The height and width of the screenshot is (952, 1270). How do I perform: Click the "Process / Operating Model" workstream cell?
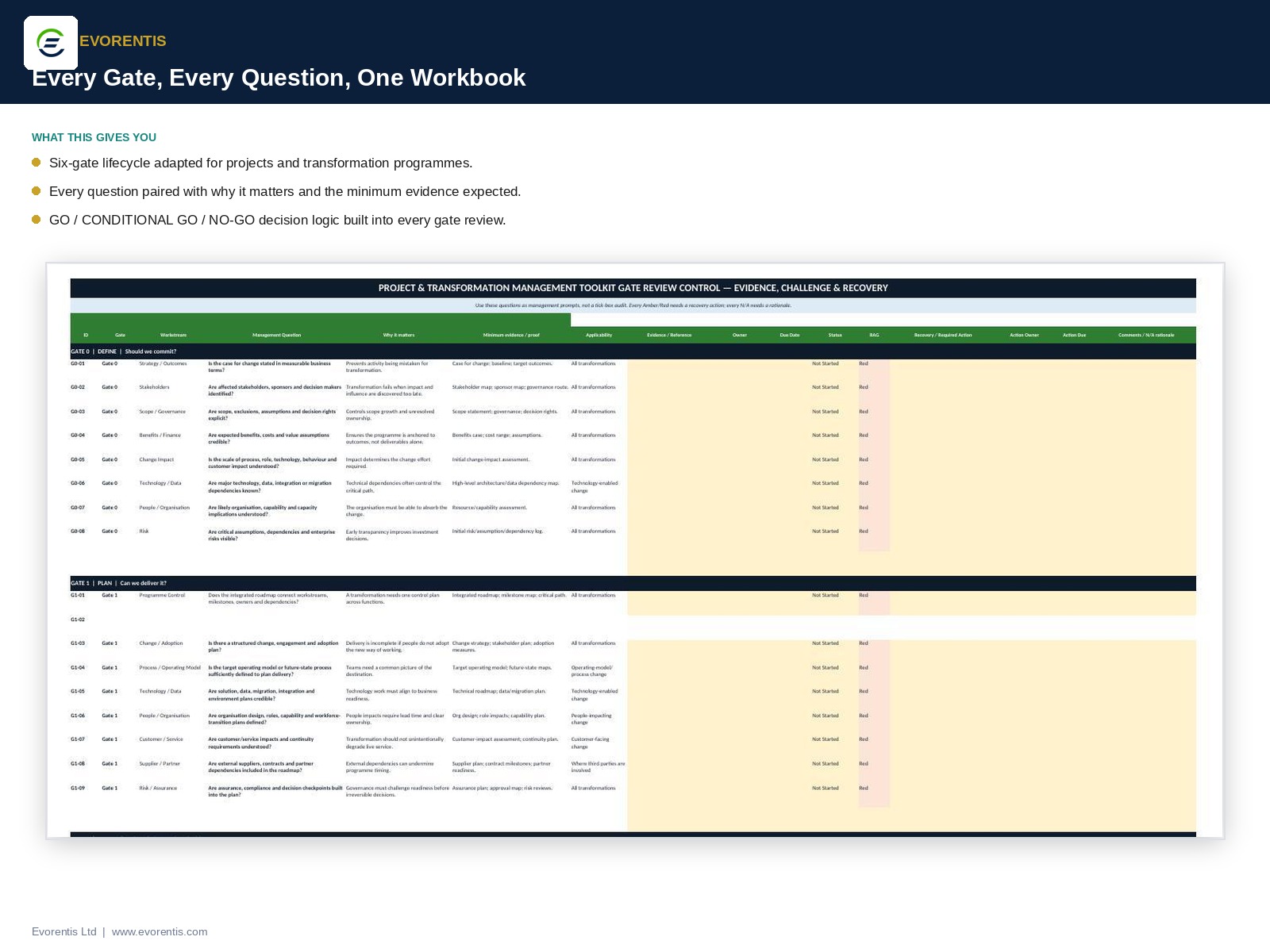coord(170,667)
